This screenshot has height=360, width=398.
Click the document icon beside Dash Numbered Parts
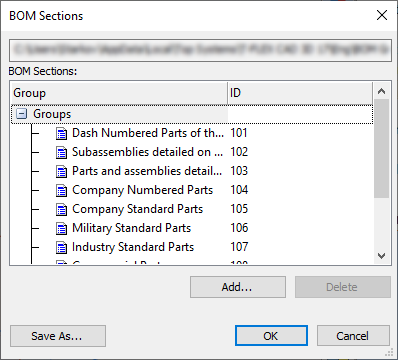point(61,133)
